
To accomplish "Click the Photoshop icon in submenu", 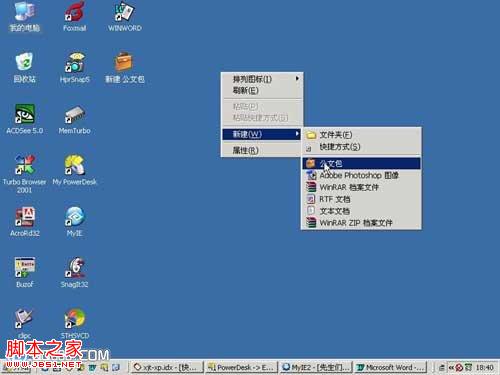I will [311, 175].
